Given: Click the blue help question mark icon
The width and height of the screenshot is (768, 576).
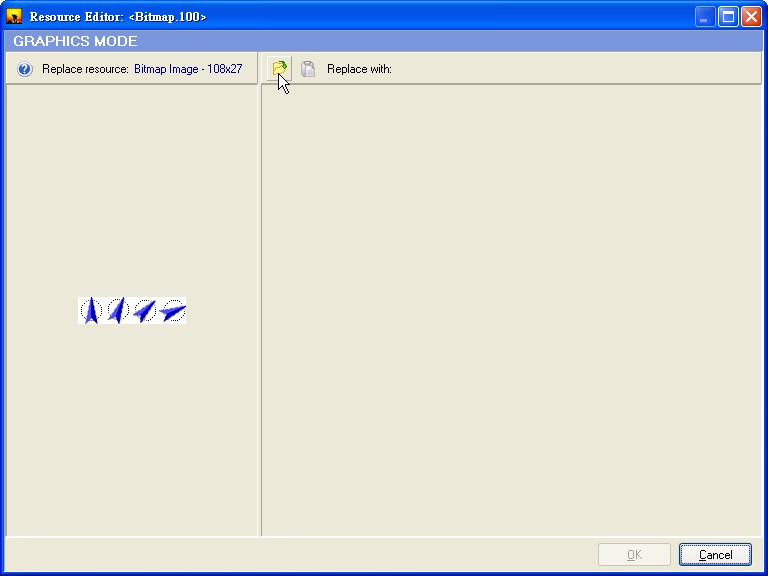Looking at the screenshot, I should coord(24,69).
